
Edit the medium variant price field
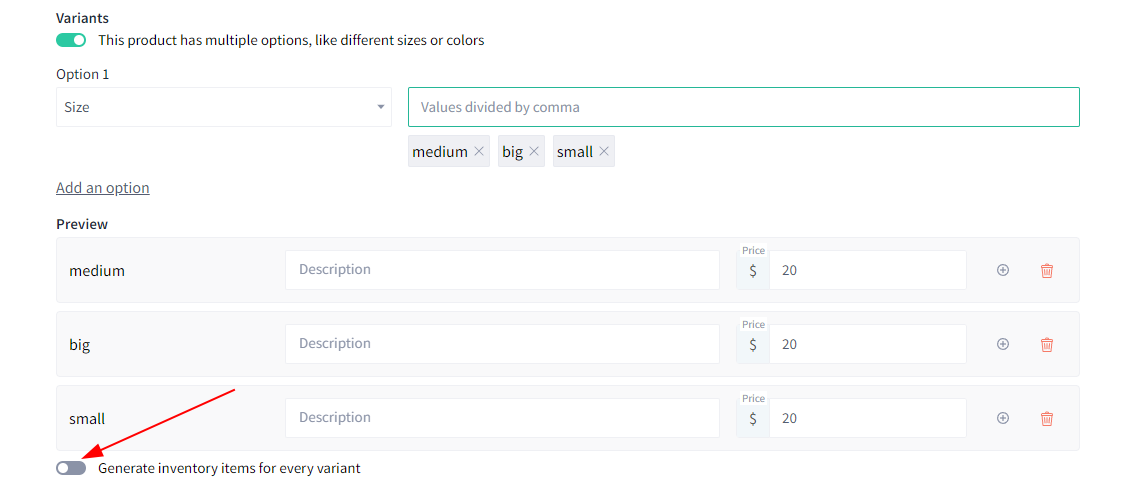coord(868,271)
